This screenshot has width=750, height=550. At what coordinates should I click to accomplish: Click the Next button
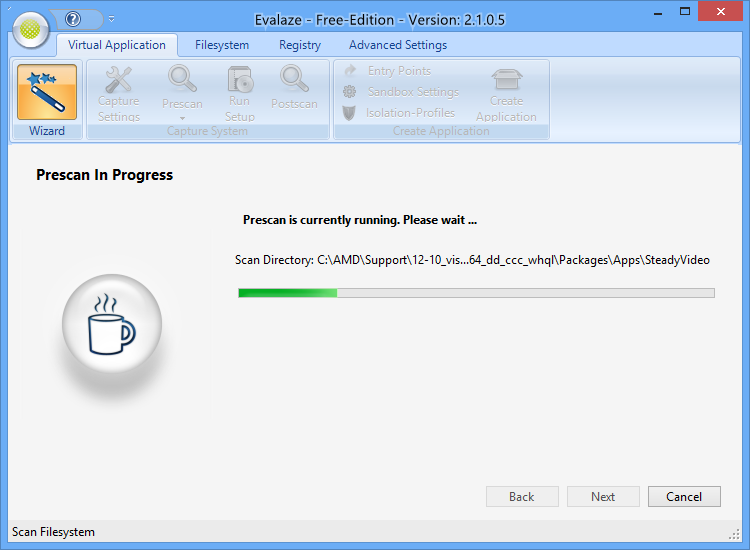click(603, 496)
